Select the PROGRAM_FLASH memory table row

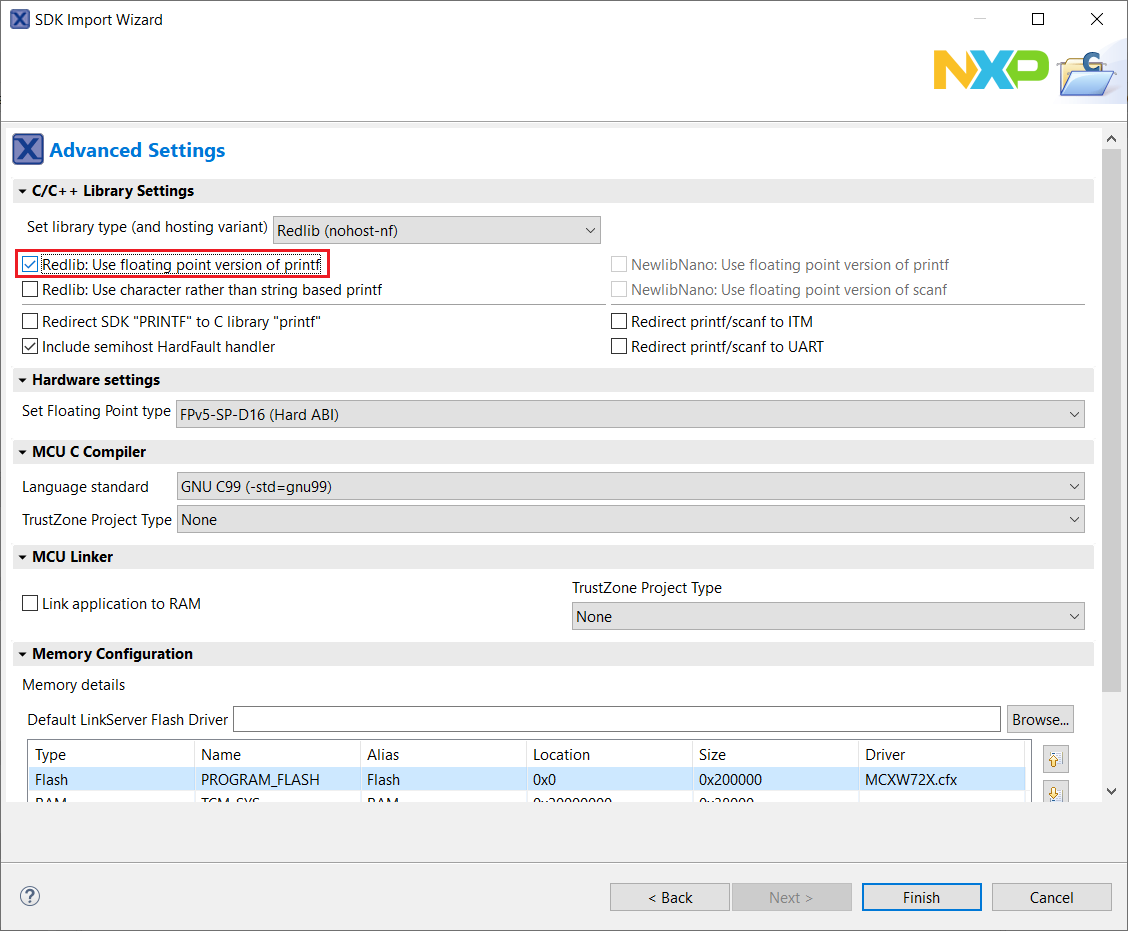(x=260, y=779)
